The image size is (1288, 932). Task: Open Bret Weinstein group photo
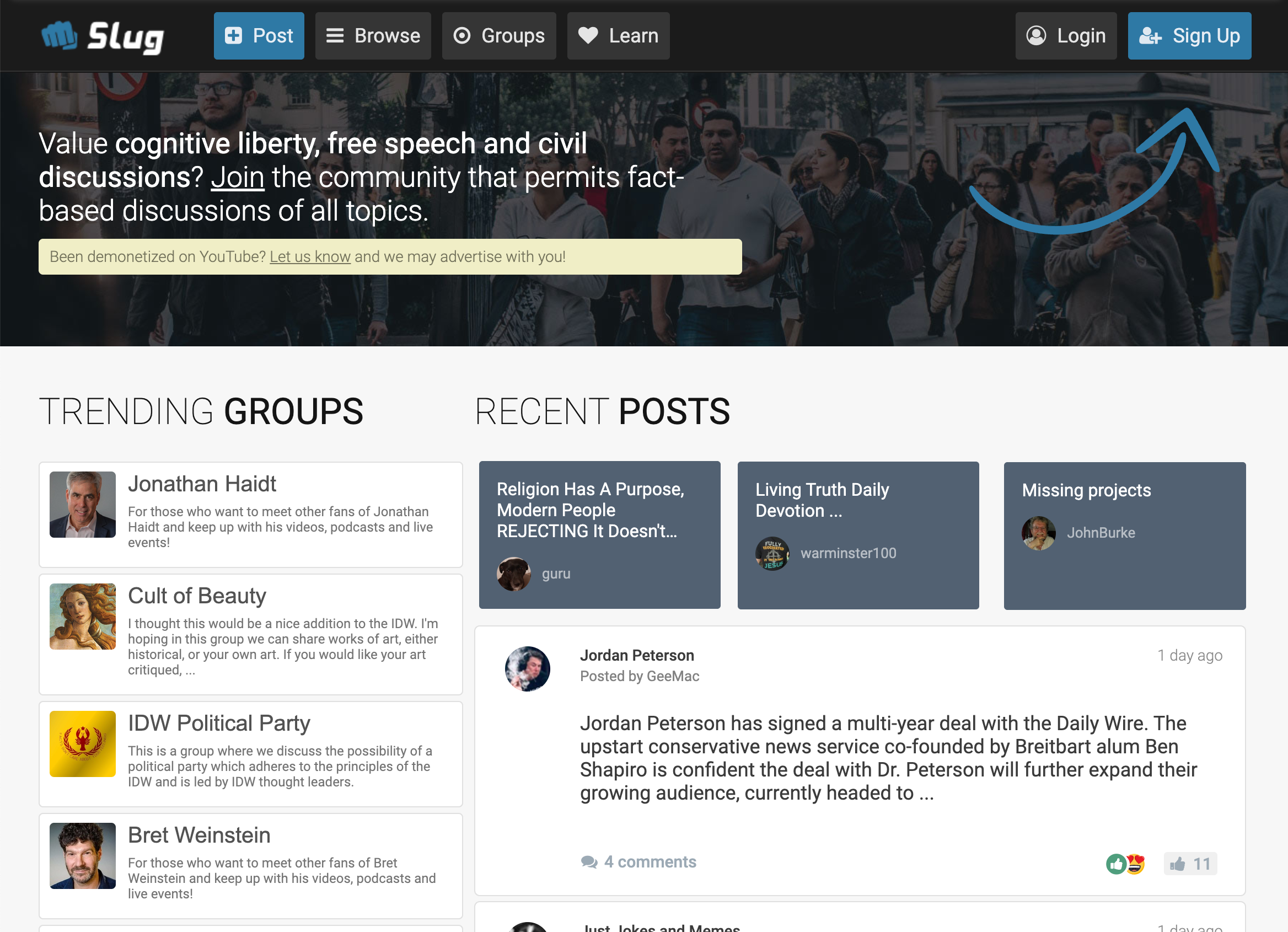pyautogui.click(x=82, y=856)
